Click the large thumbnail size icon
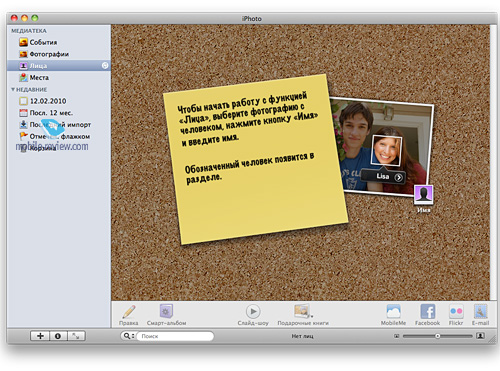 pyautogui.click(x=480, y=336)
